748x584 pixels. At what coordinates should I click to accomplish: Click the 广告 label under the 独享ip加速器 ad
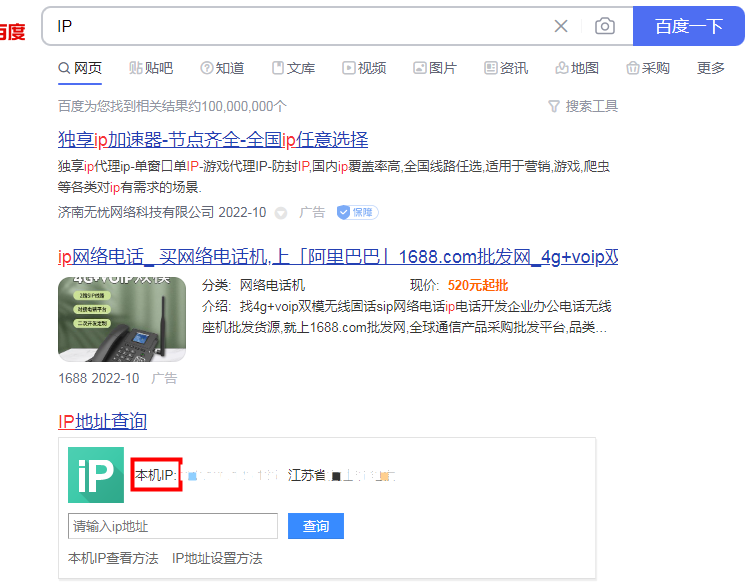[x=312, y=212]
